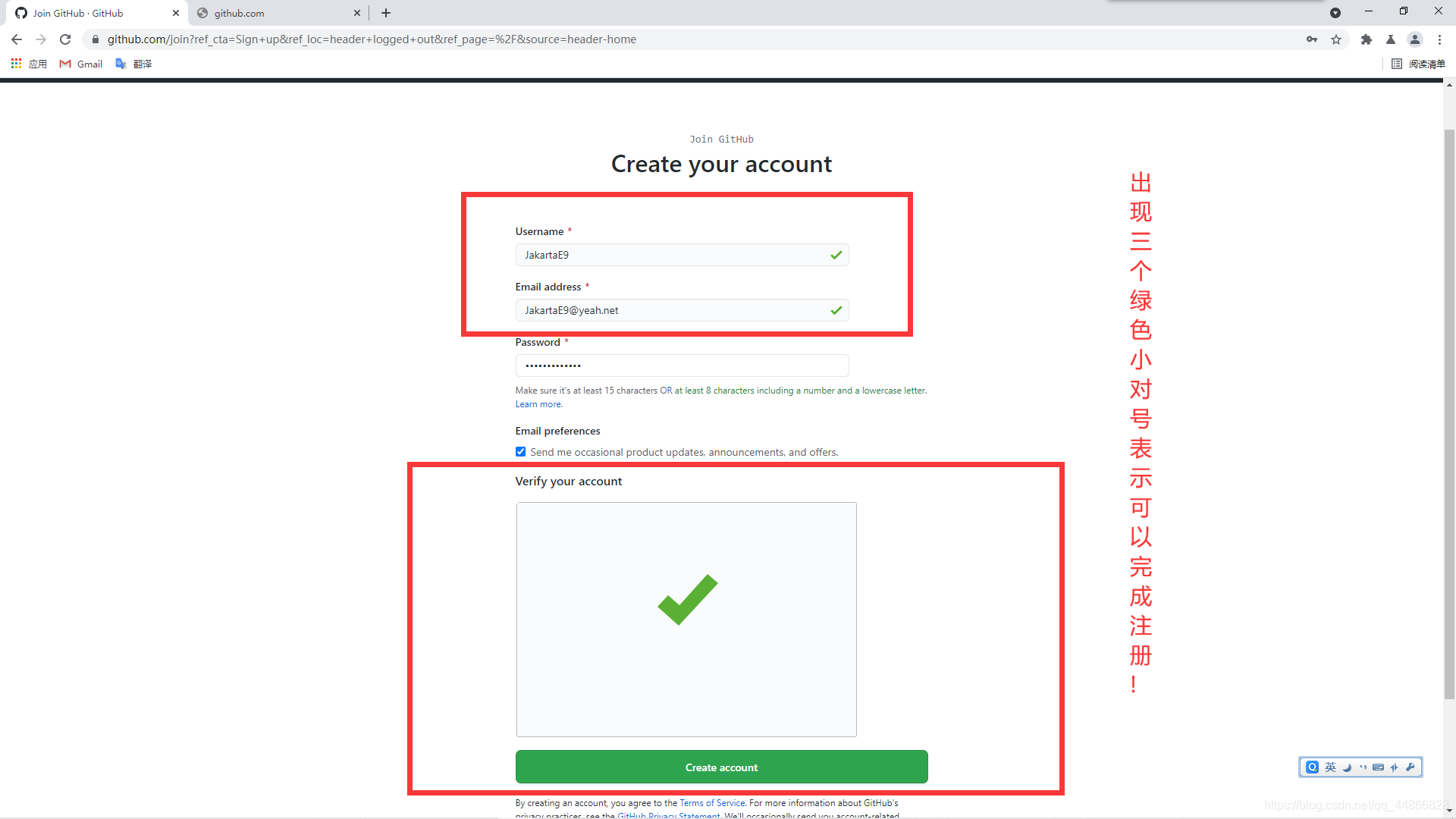Image resolution: width=1456 pixels, height=819 pixels.
Task: Close the Join GitHub tab
Action: click(176, 13)
